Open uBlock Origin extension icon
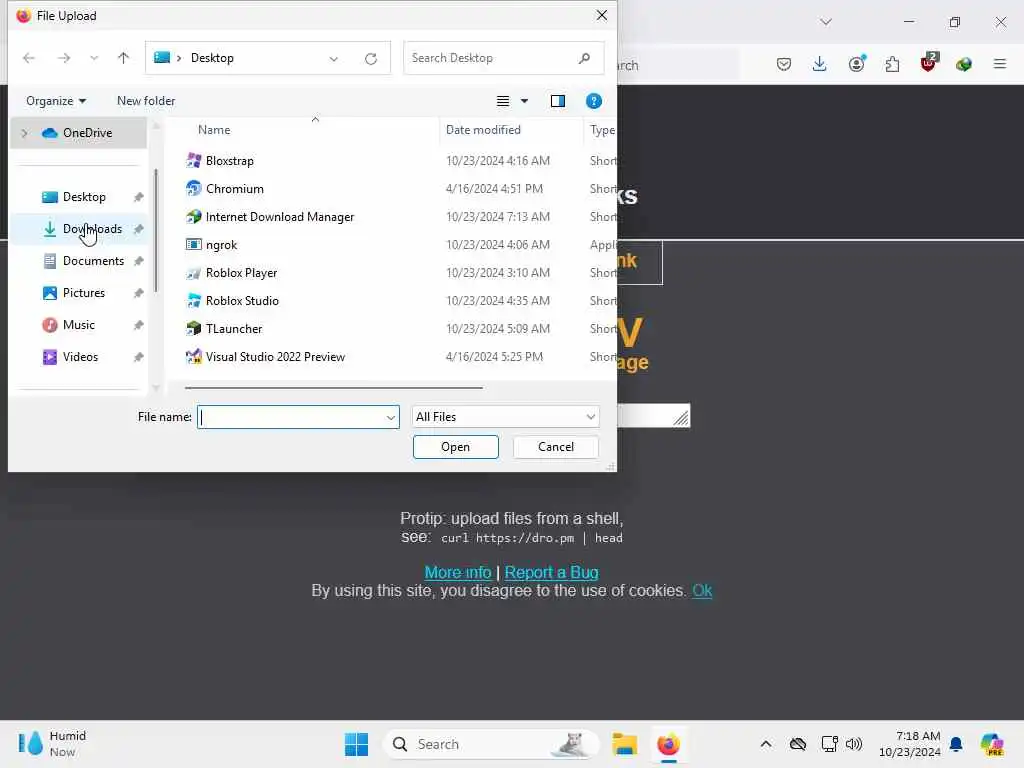1024x768 pixels. (x=929, y=63)
